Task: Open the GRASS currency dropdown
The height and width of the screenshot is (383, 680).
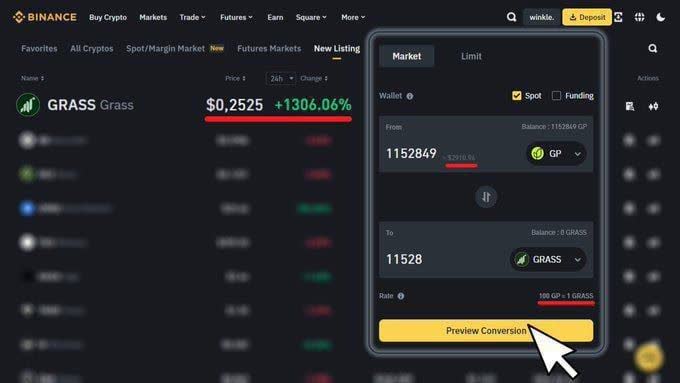Action: click(548, 259)
